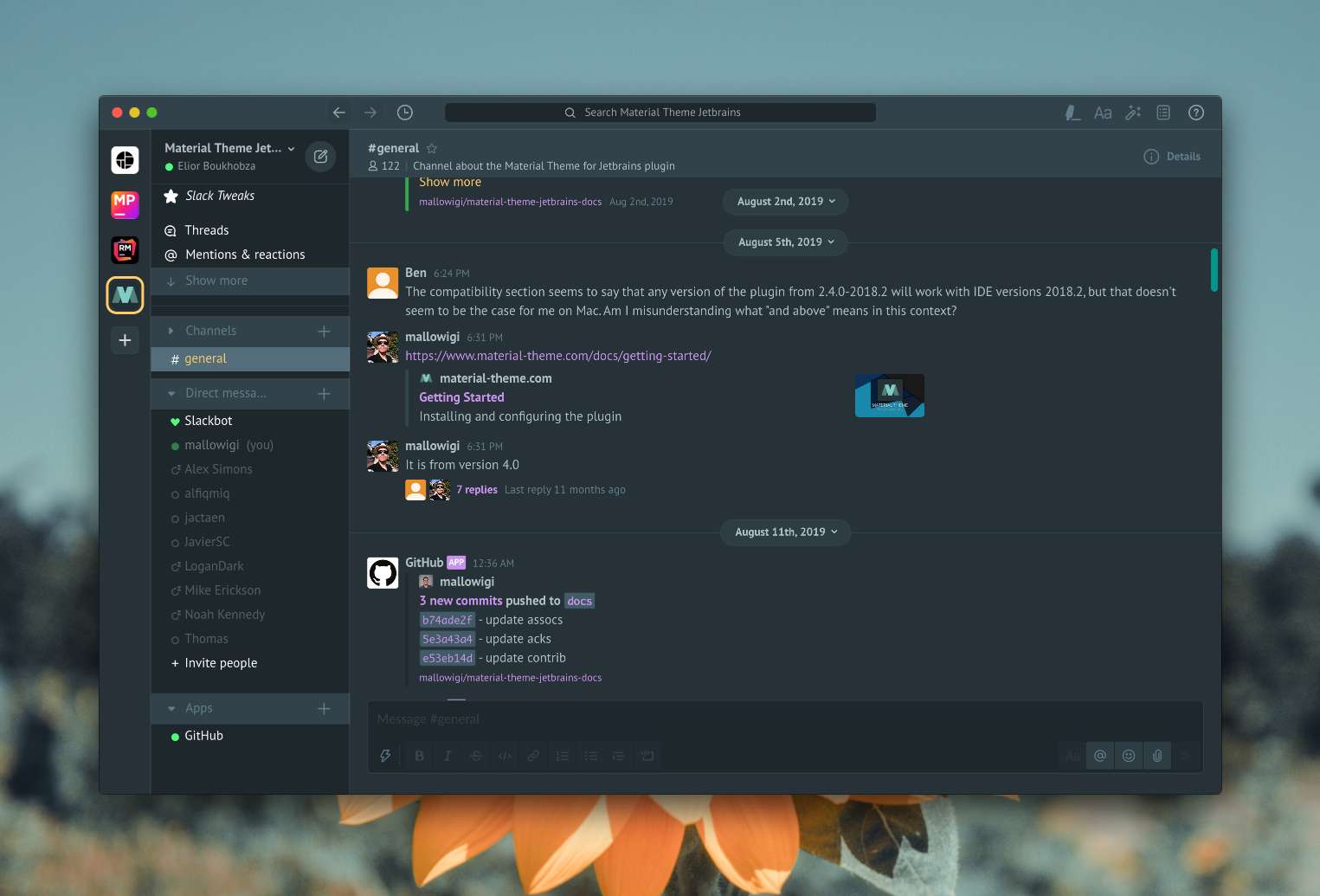Open Threads view
1320x896 pixels.
[250, 230]
